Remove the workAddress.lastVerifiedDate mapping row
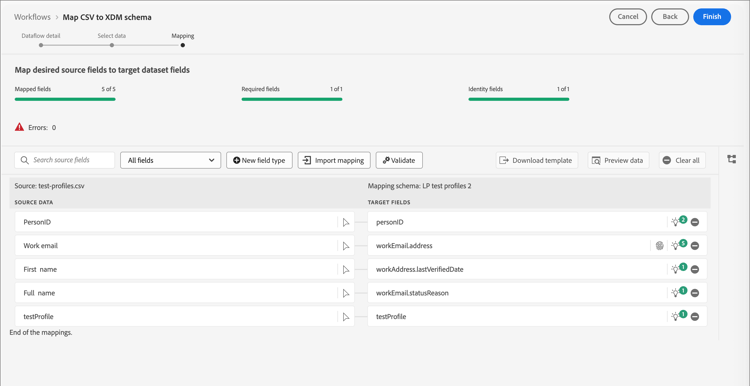The width and height of the screenshot is (750, 386). click(695, 270)
